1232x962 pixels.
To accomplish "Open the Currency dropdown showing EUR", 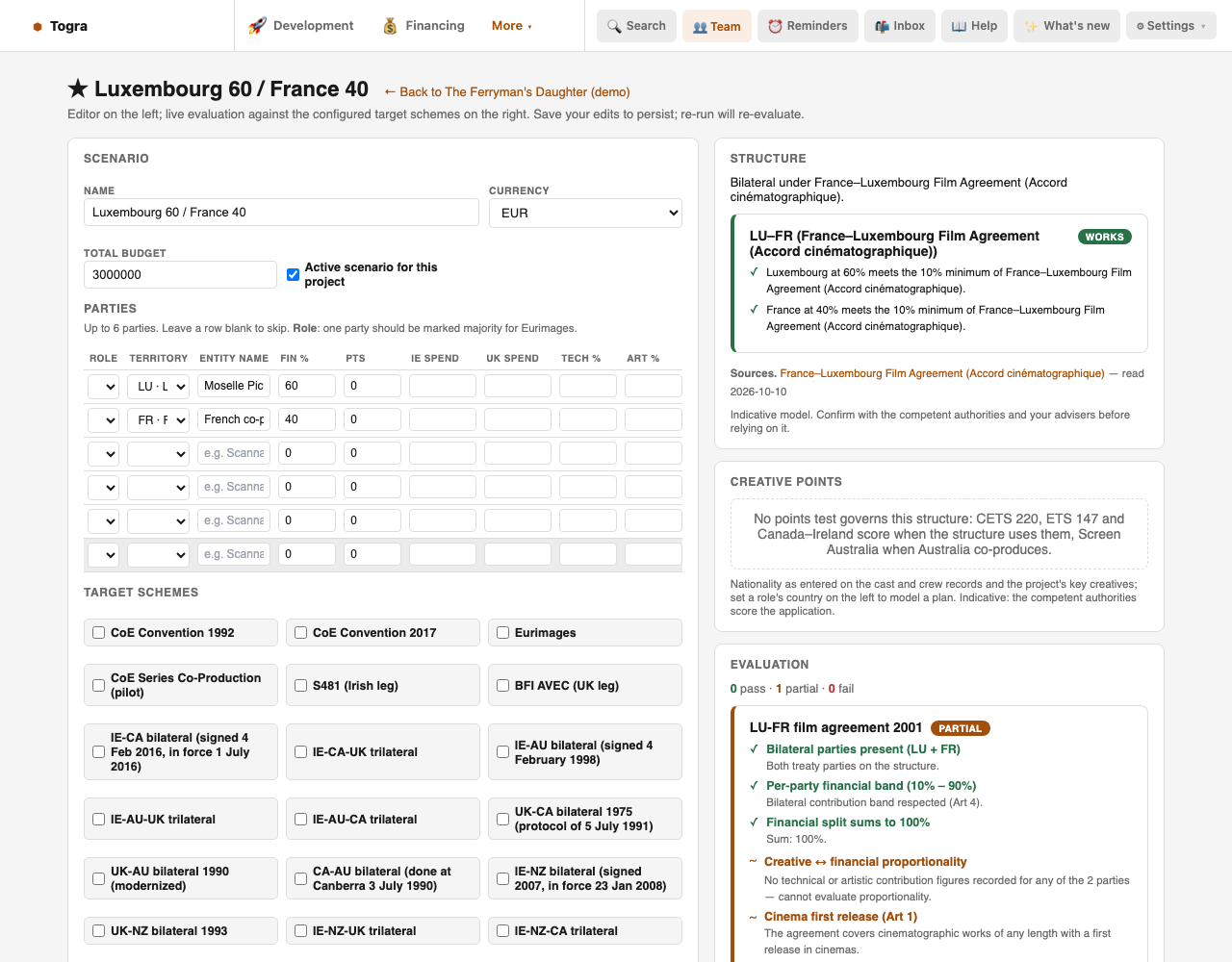I will [585, 213].
